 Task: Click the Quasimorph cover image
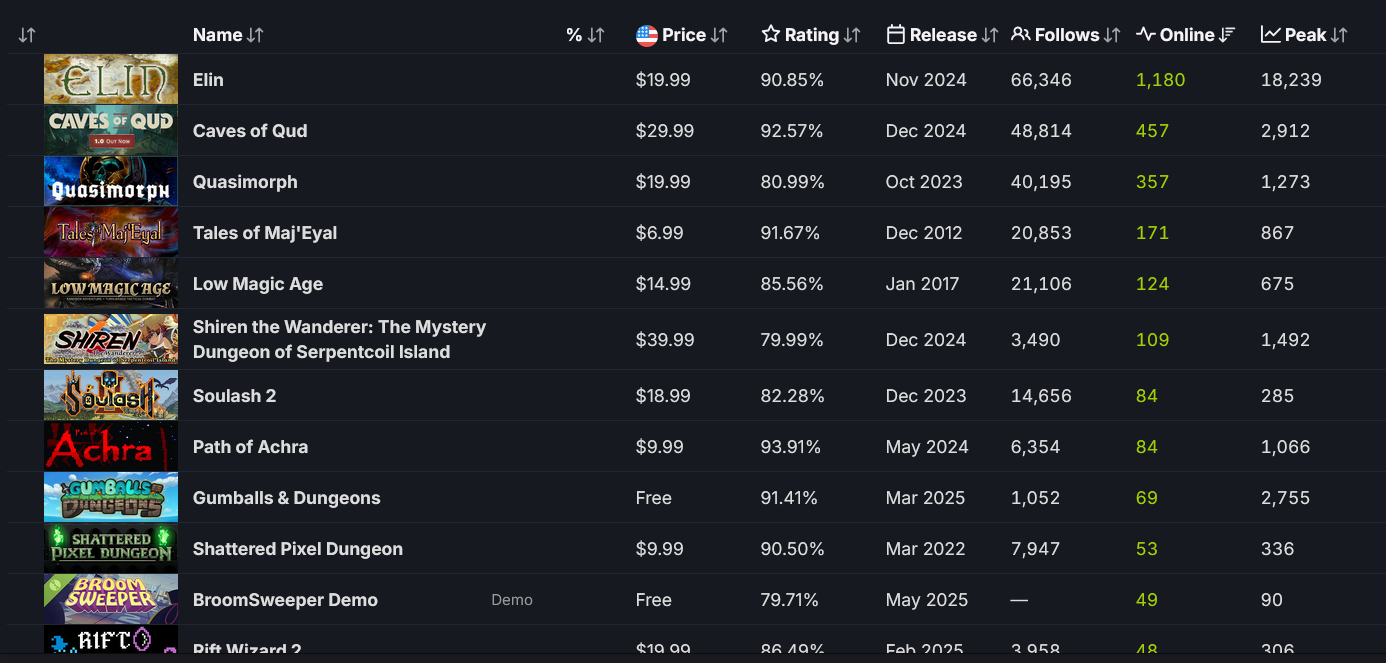(111, 182)
